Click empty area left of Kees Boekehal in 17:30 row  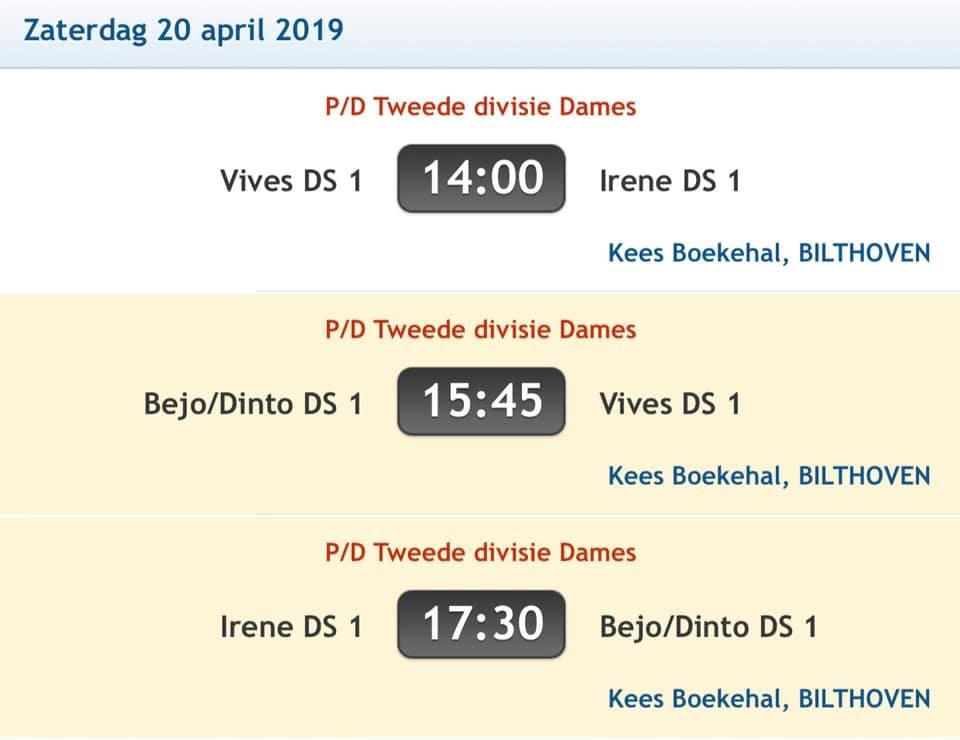point(300,699)
